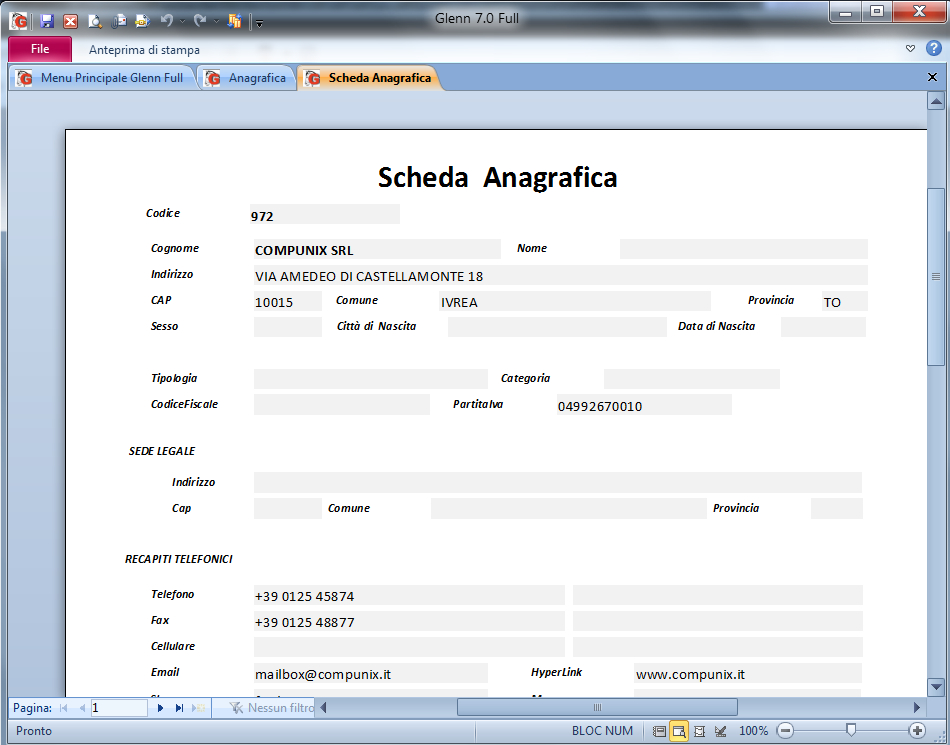Click the zoom slider handle
Viewport: 950px width, 745px height.
[x=851, y=729]
